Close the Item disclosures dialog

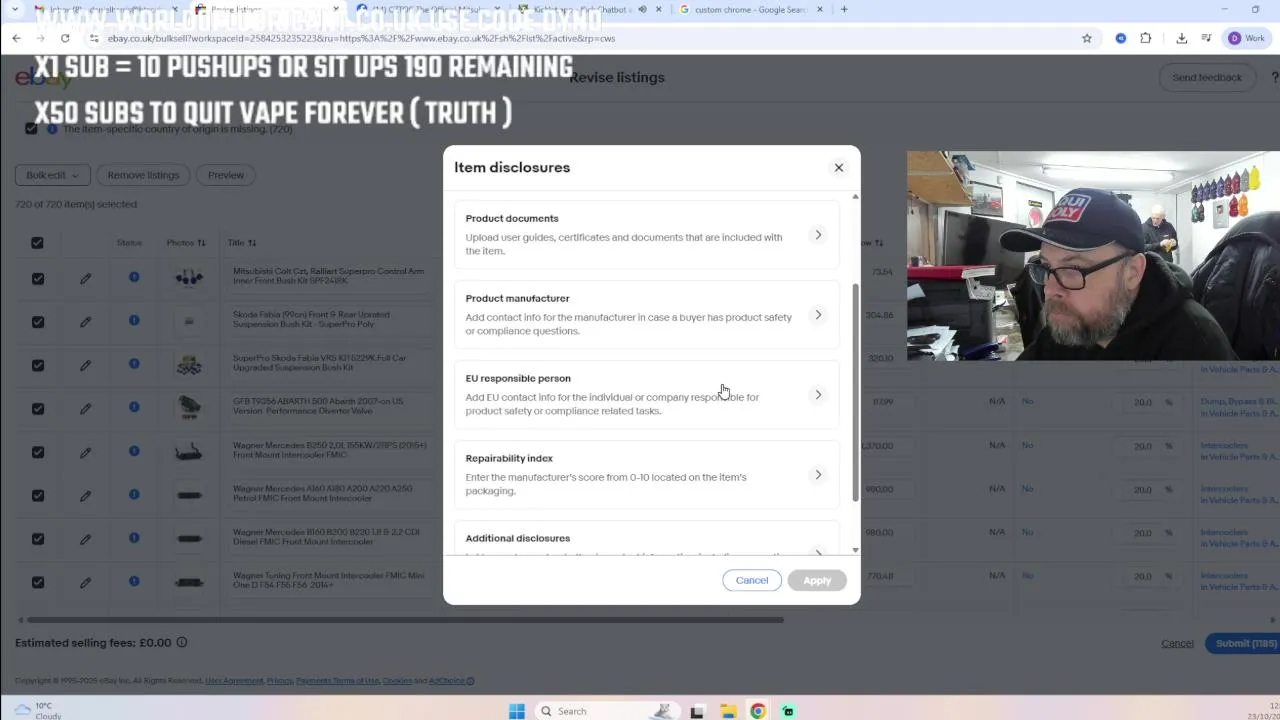pos(839,167)
